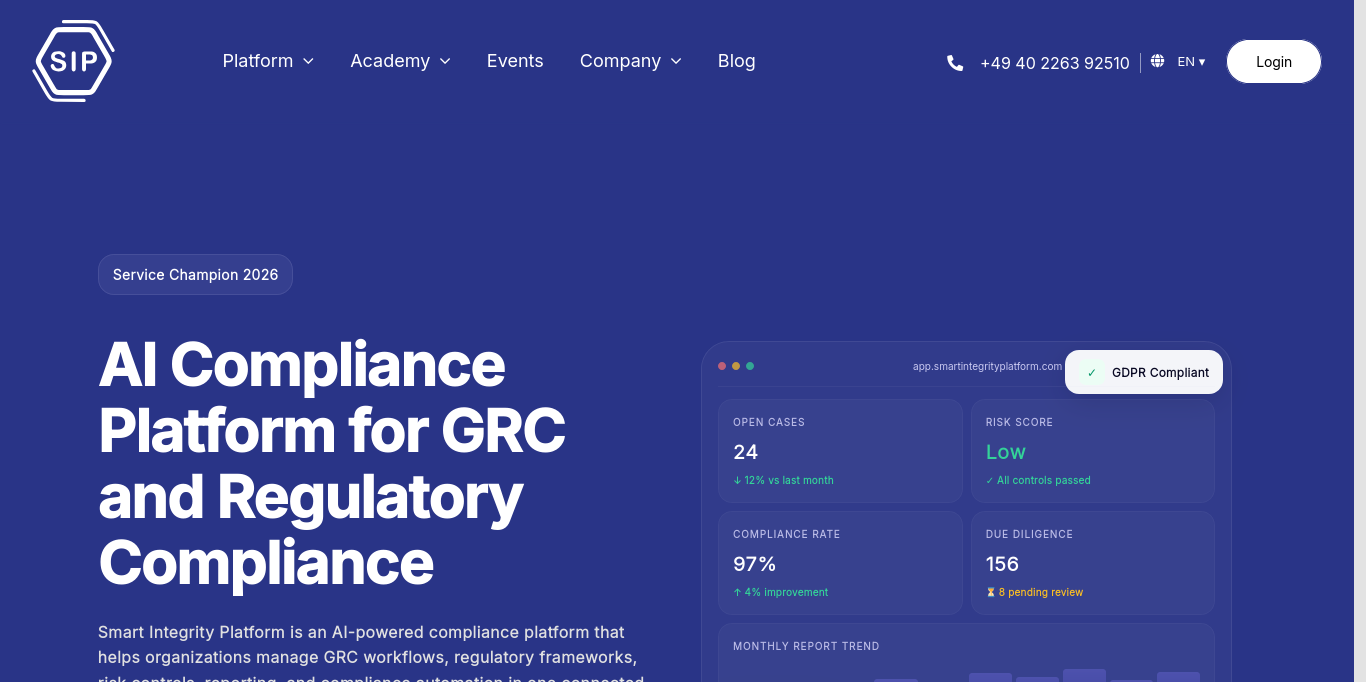
Task: Click the SIP hexagon logo
Action: point(74,61)
